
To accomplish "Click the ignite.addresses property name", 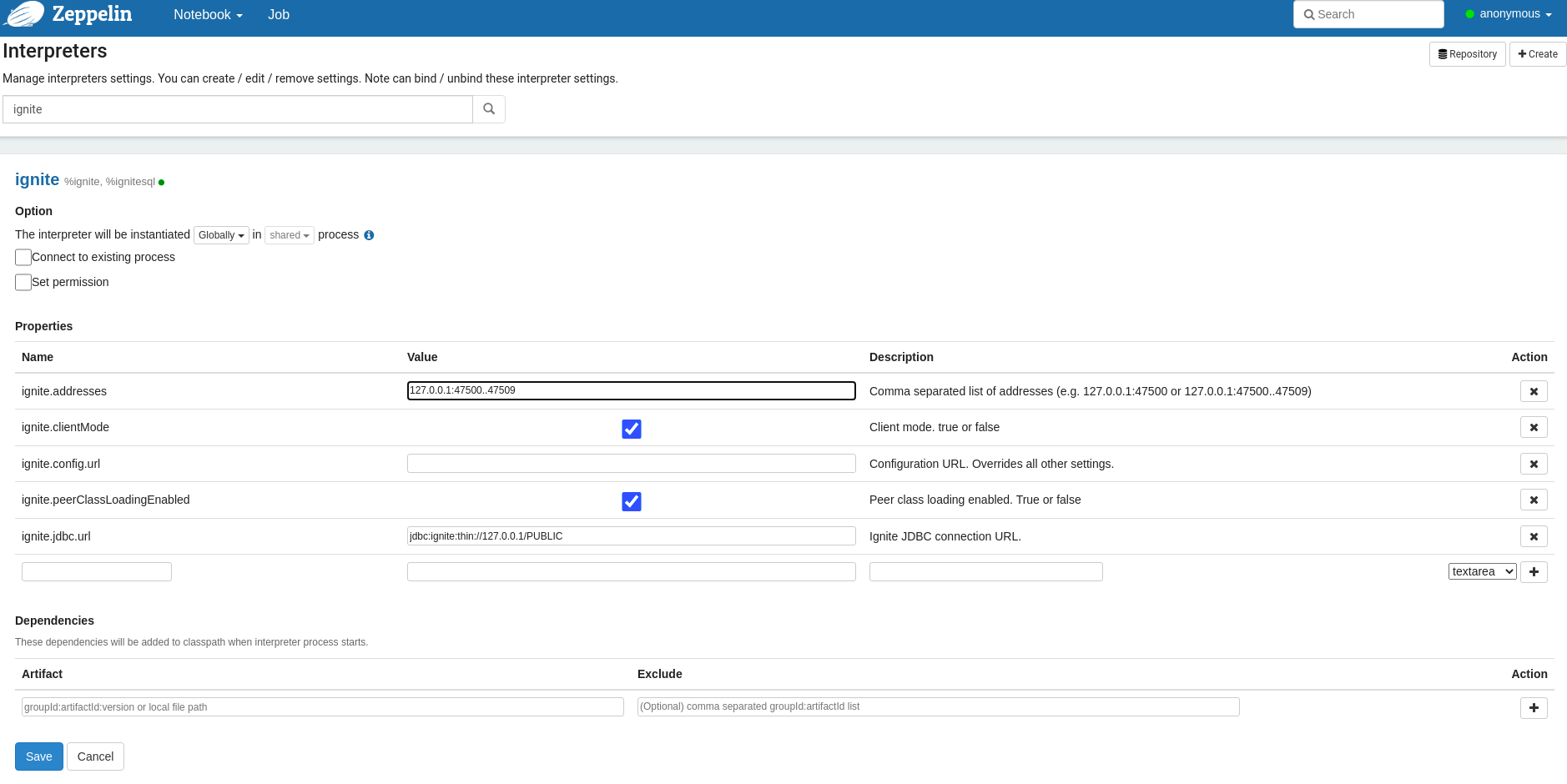I will pos(64,391).
